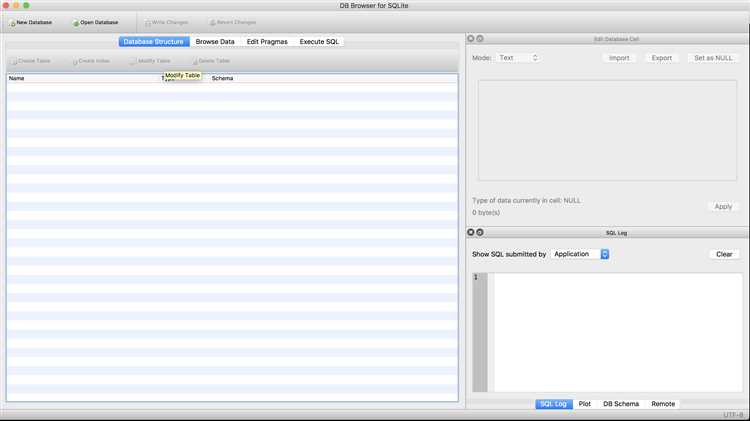Close the SQL Log panel

[471, 232]
